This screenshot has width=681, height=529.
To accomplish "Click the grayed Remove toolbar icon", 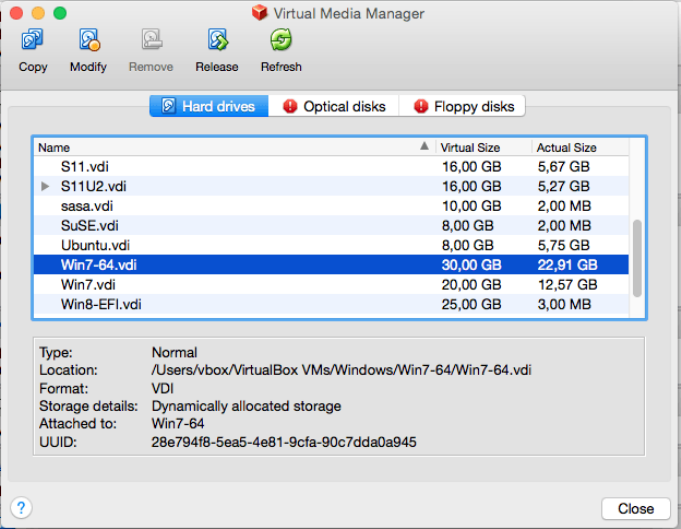I will tap(151, 42).
